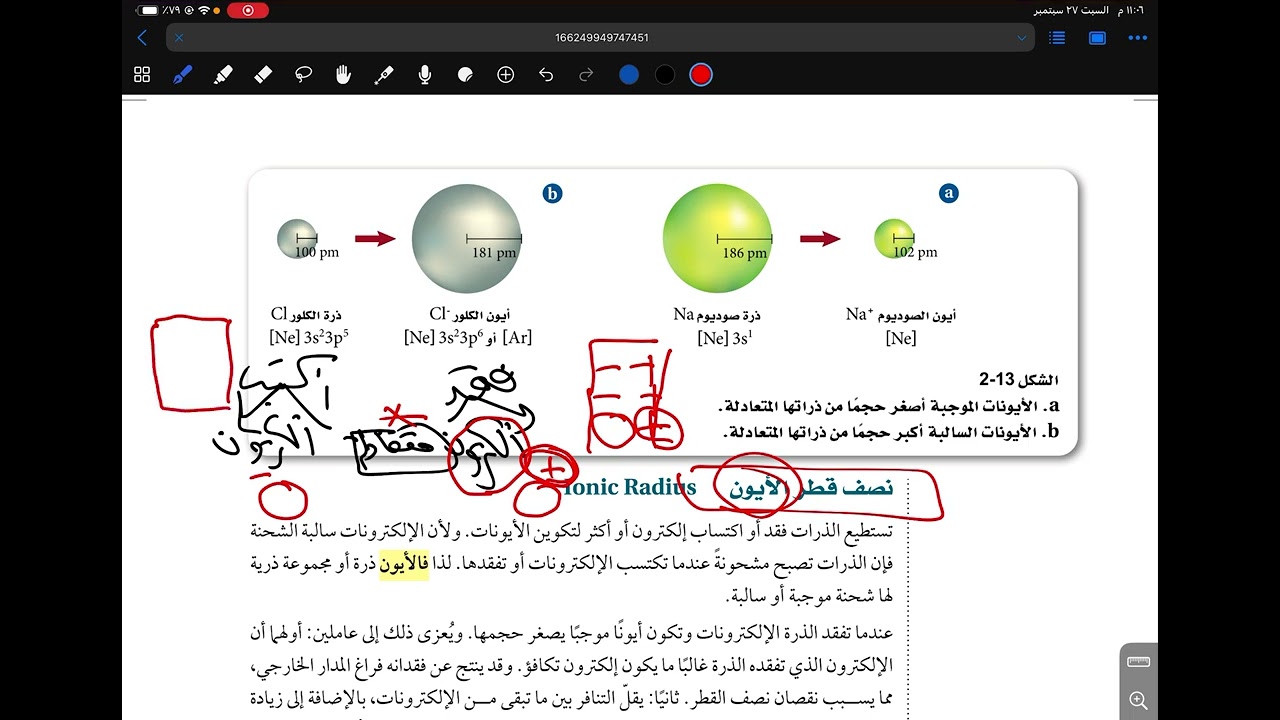
Task: Close the note tab with the x icon
Action: coord(179,38)
